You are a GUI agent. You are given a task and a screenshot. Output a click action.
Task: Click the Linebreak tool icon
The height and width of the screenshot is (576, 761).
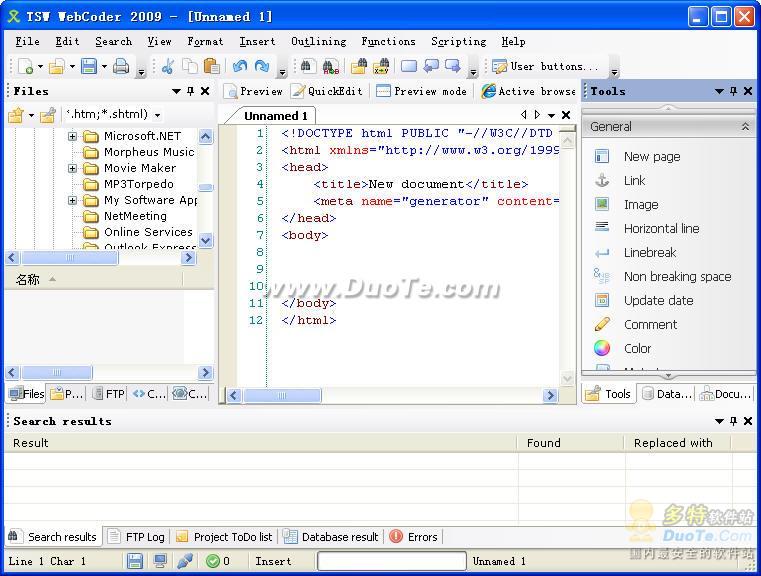[x=602, y=252]
